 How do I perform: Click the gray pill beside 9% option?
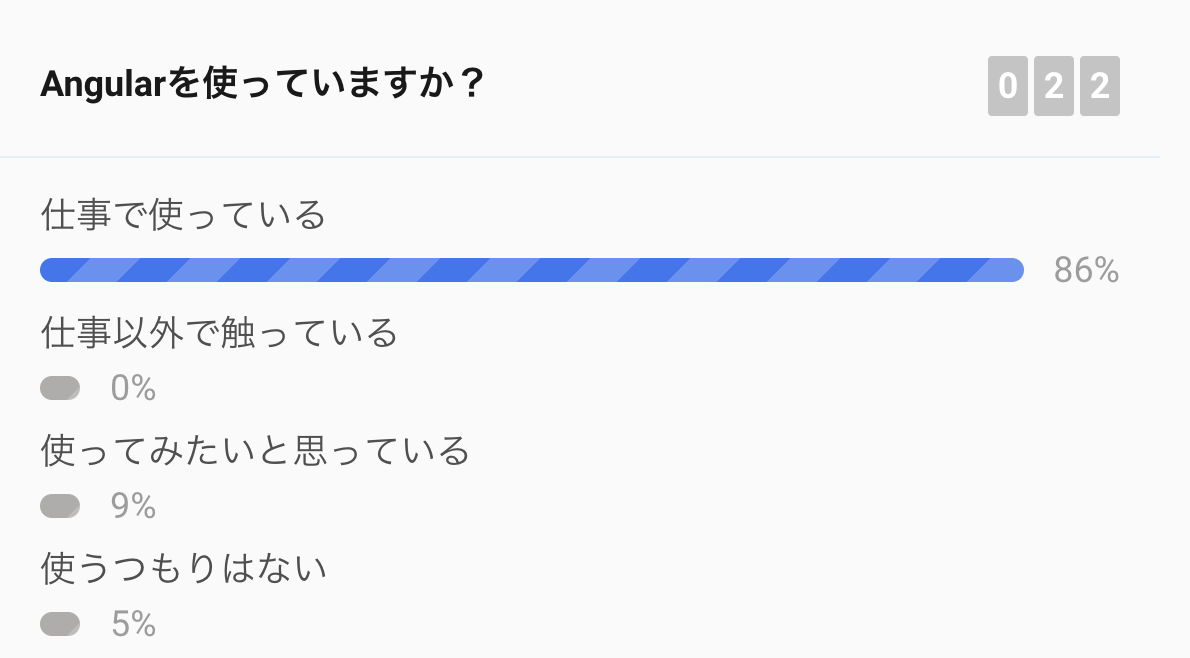pos(59,505)
